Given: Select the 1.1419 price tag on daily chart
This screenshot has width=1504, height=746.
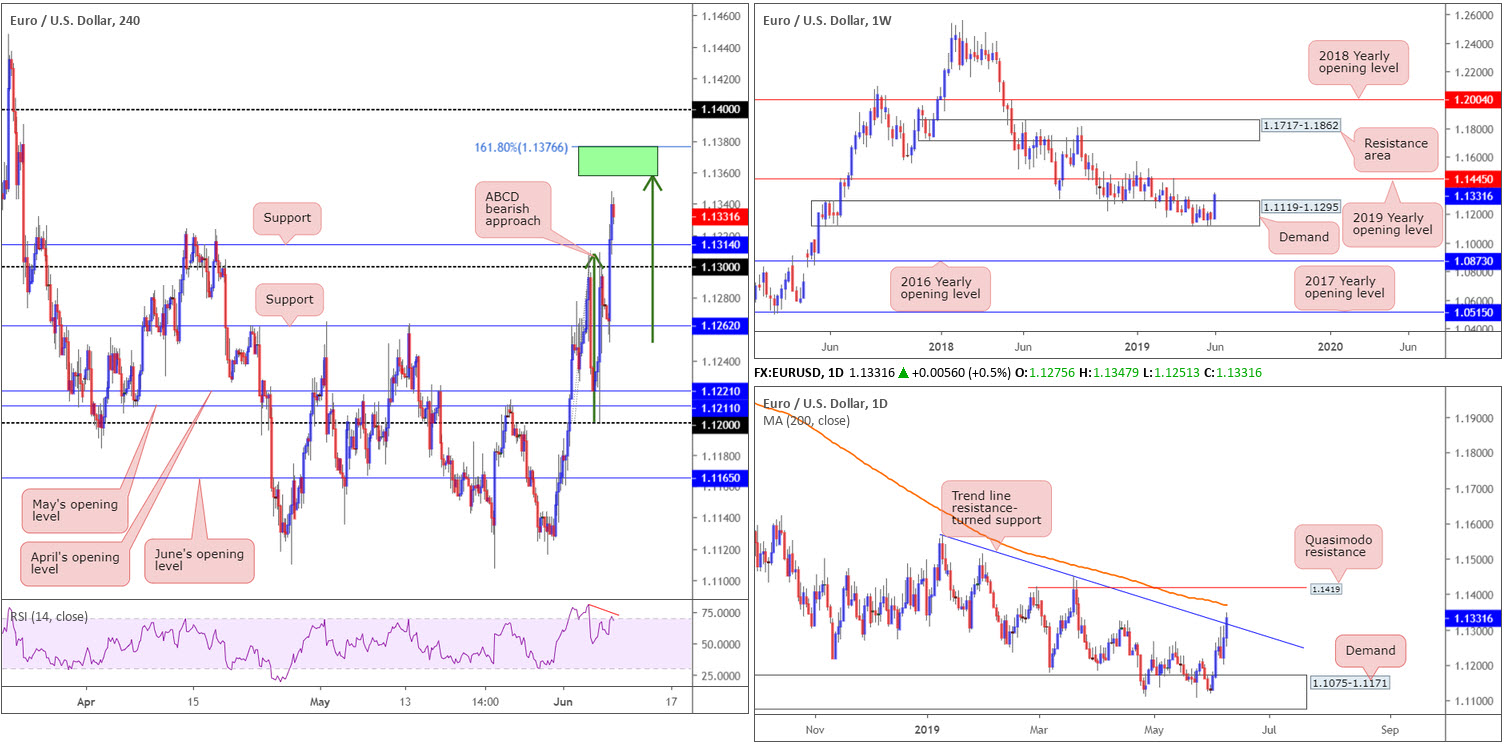Looking at the screenshot, I should 1325,589.
